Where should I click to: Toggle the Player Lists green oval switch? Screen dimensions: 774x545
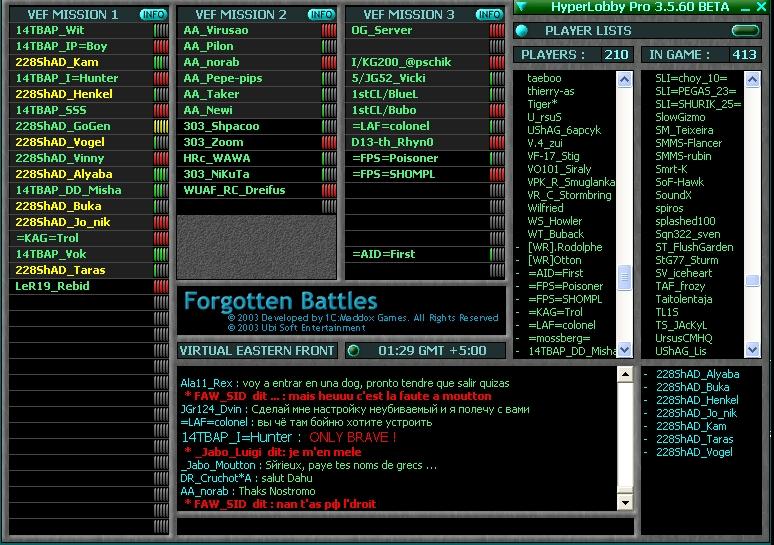[x=745, y=31]
